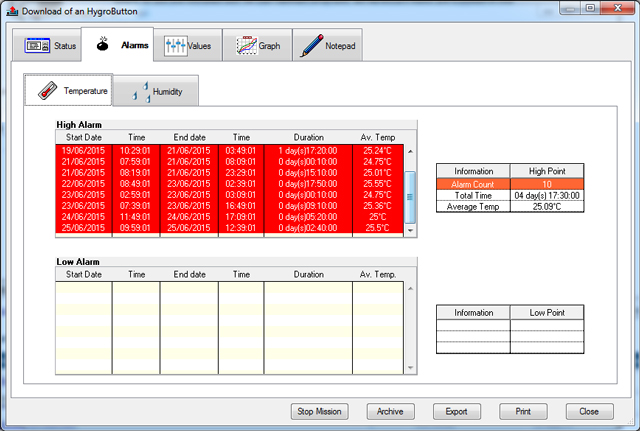Viewport: 640px width, 431px height.
Task: Switch to the Status tab
Action: (x=47, y=45)
